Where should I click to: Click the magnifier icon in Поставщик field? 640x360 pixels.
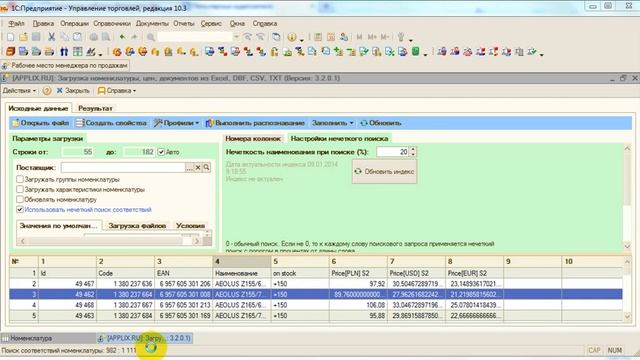207,167
